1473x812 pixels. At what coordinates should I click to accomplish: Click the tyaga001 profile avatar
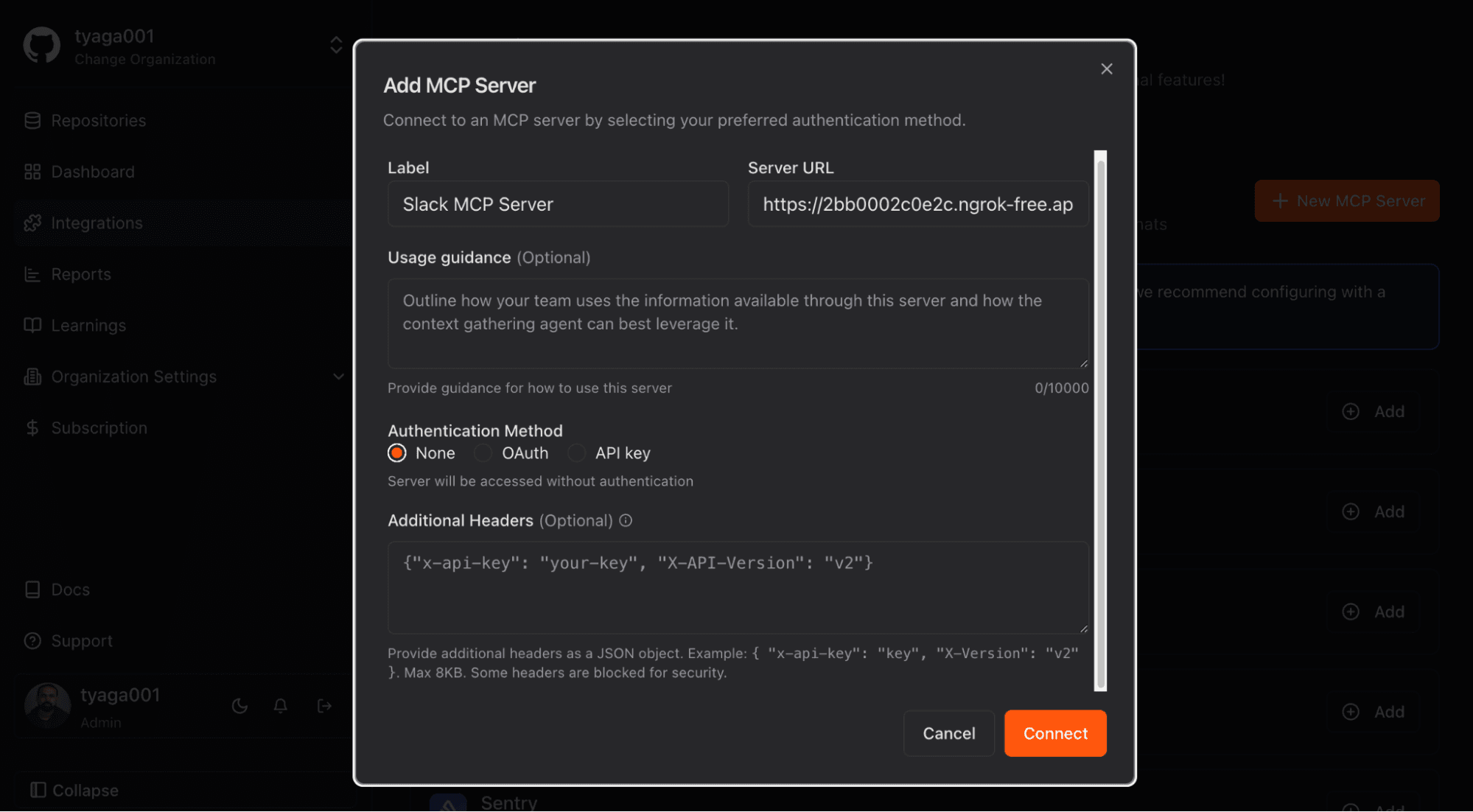47,705
